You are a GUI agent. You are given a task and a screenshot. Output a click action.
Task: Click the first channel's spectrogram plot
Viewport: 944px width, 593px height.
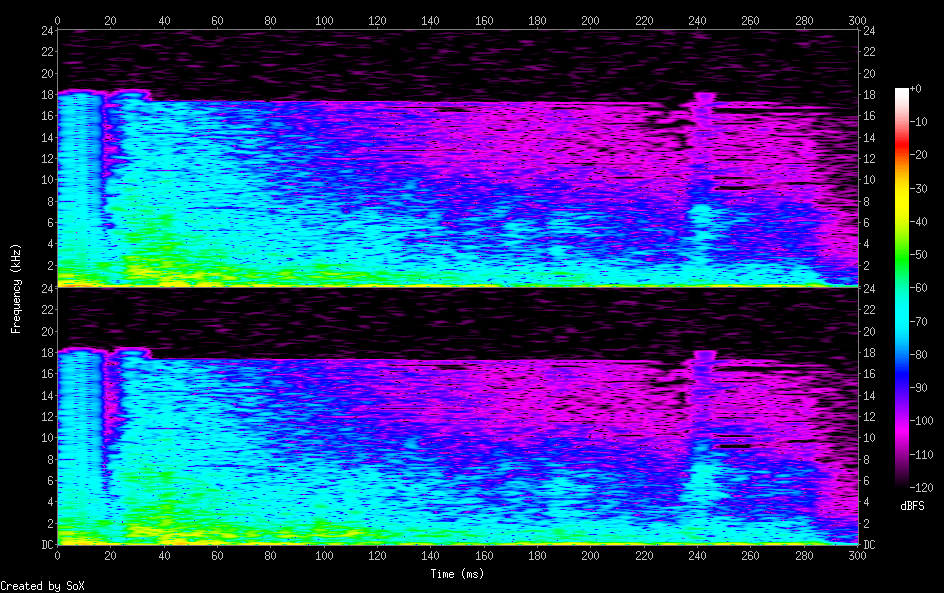458,158
